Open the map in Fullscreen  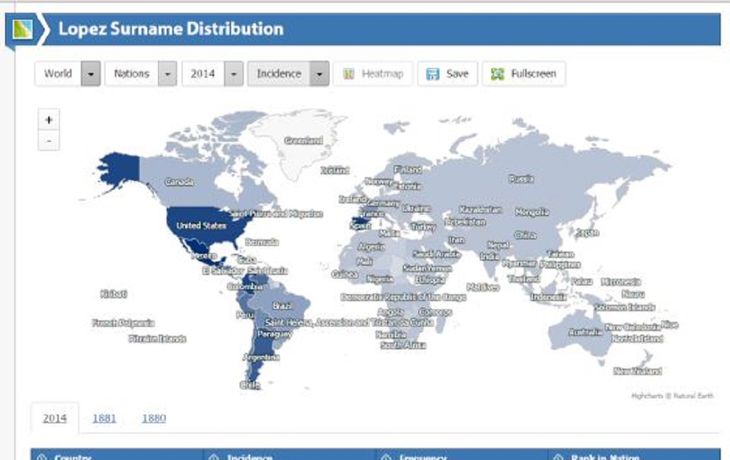(524, 74)
